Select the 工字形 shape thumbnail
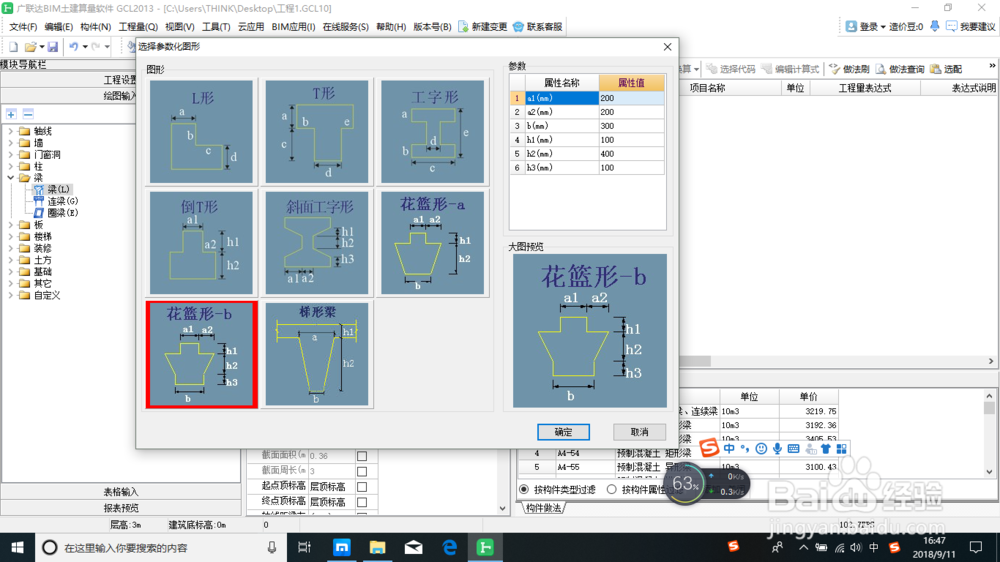 click(x=432, y=131)
